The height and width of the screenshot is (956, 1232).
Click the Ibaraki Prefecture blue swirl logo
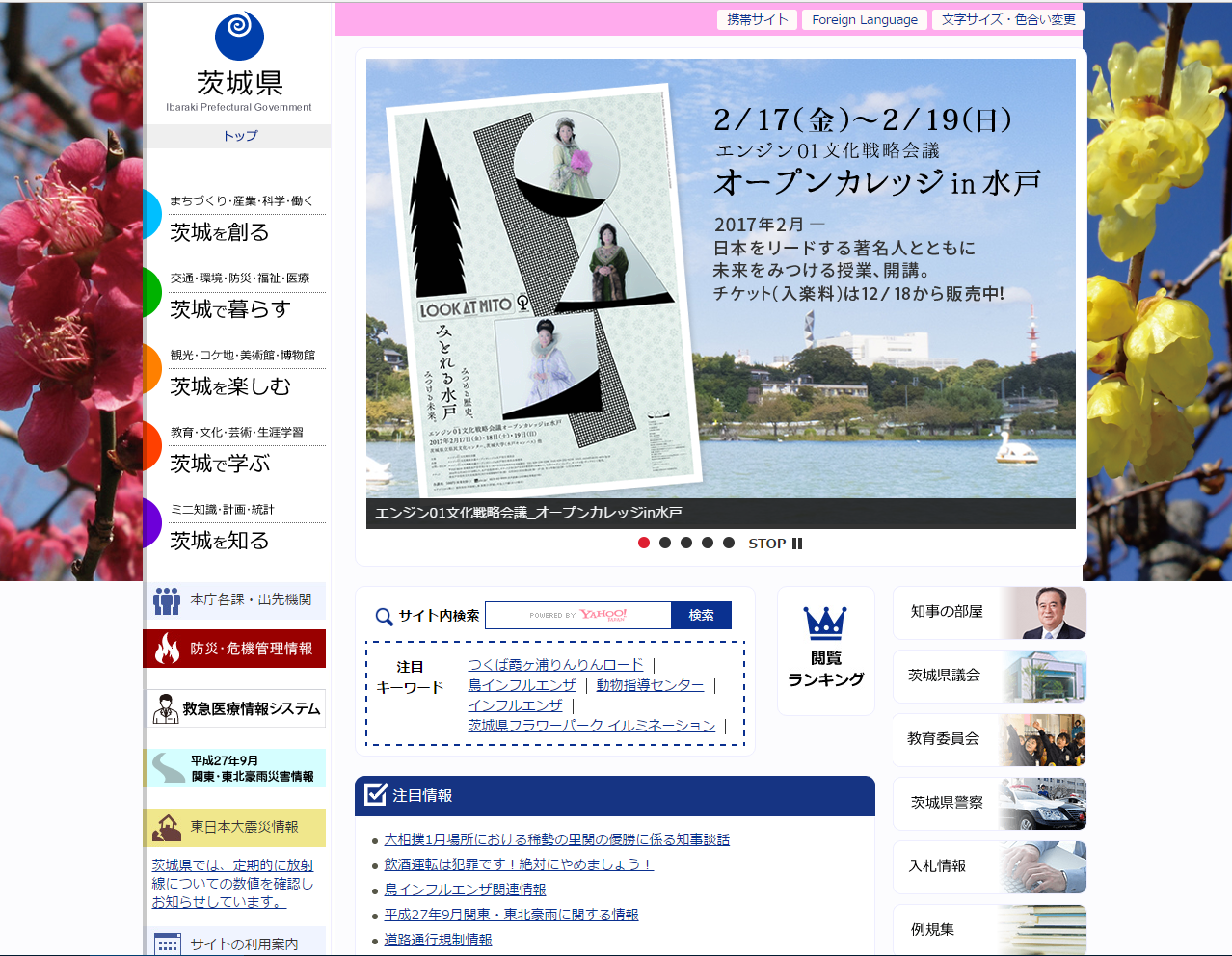239,37
